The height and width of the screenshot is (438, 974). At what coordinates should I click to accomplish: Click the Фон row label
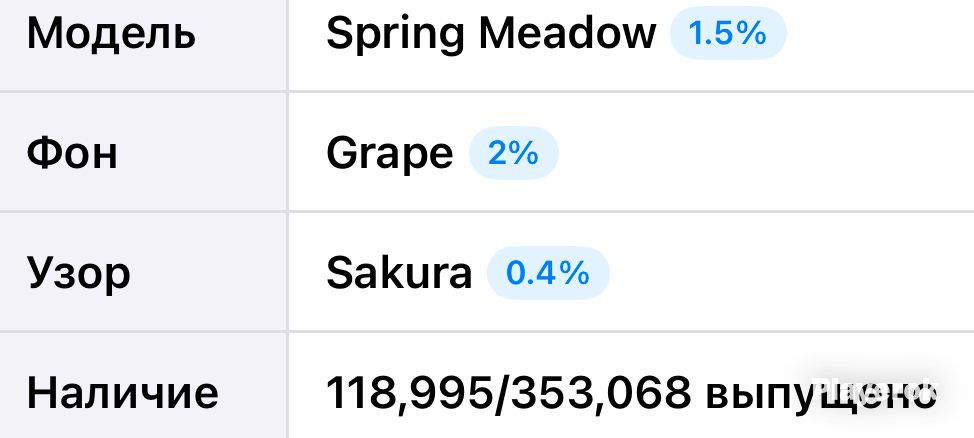(72, 153)
